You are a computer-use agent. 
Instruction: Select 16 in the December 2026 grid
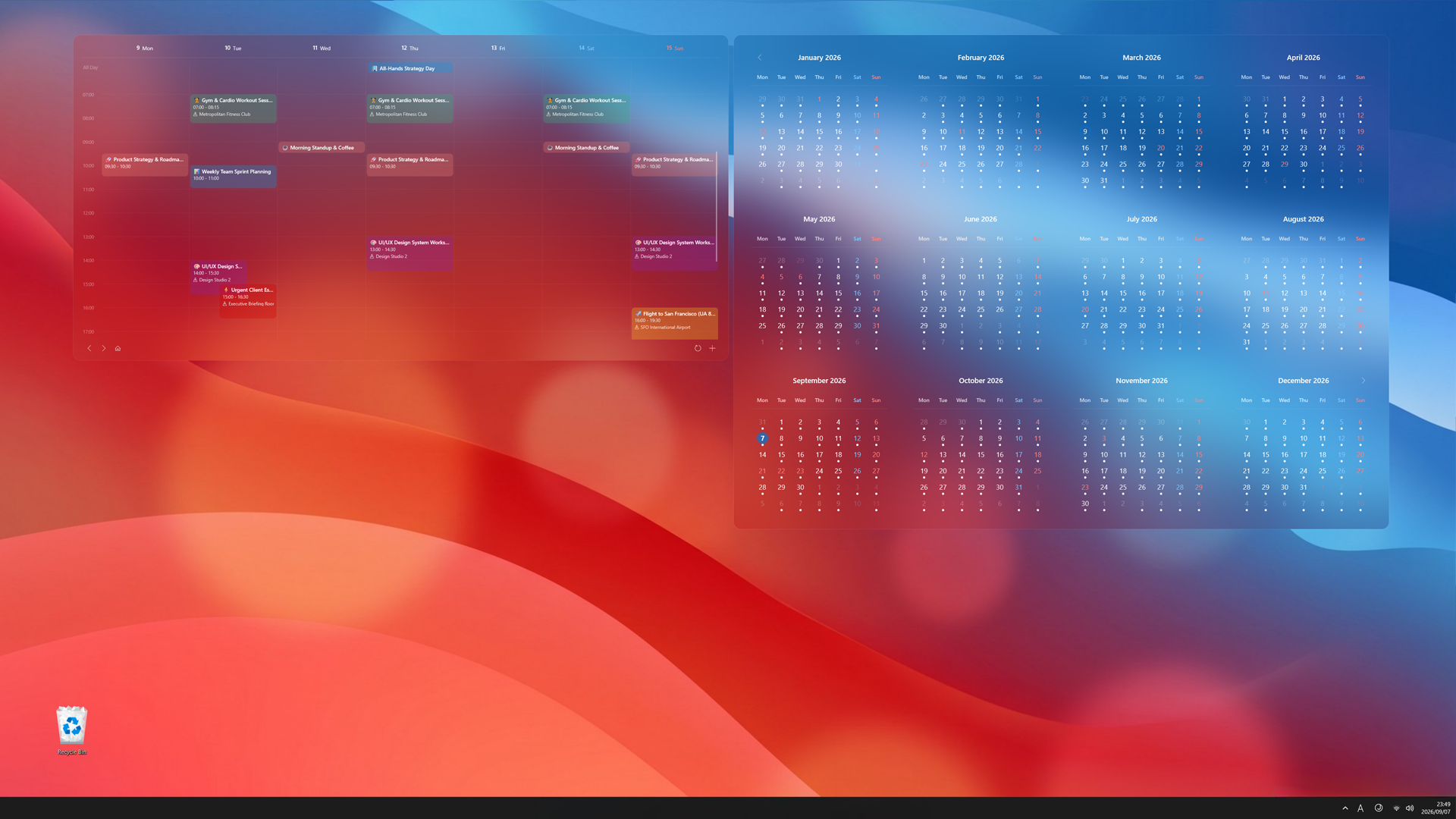pos(1285,455)
